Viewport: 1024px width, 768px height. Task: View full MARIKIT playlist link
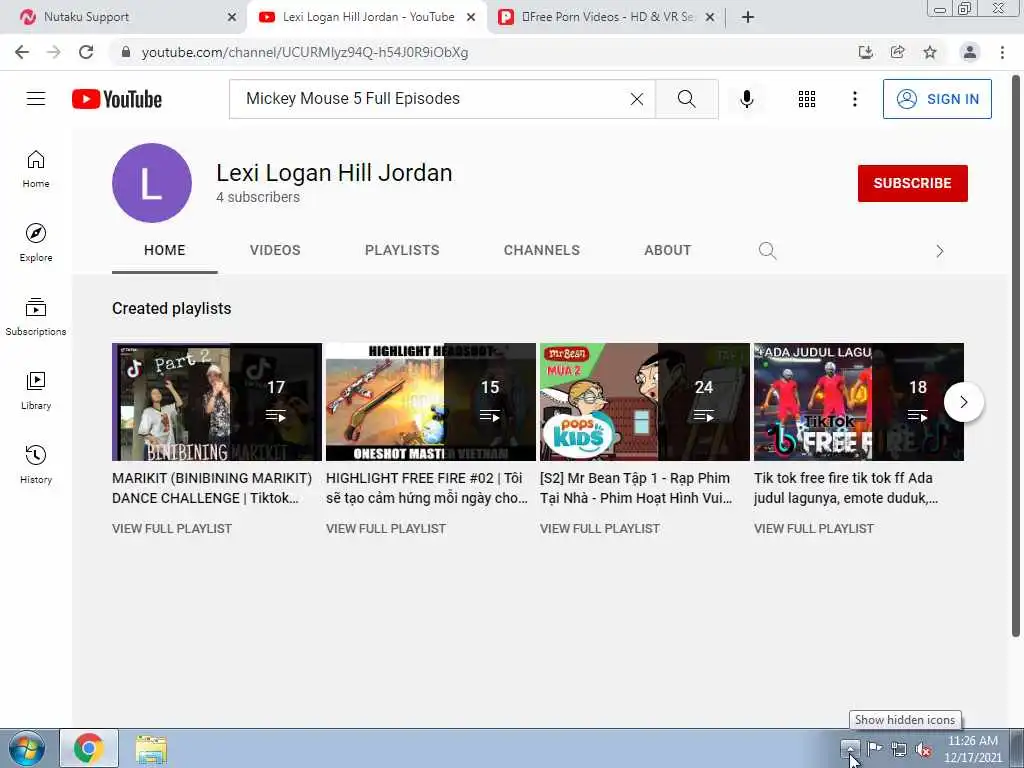172,528
